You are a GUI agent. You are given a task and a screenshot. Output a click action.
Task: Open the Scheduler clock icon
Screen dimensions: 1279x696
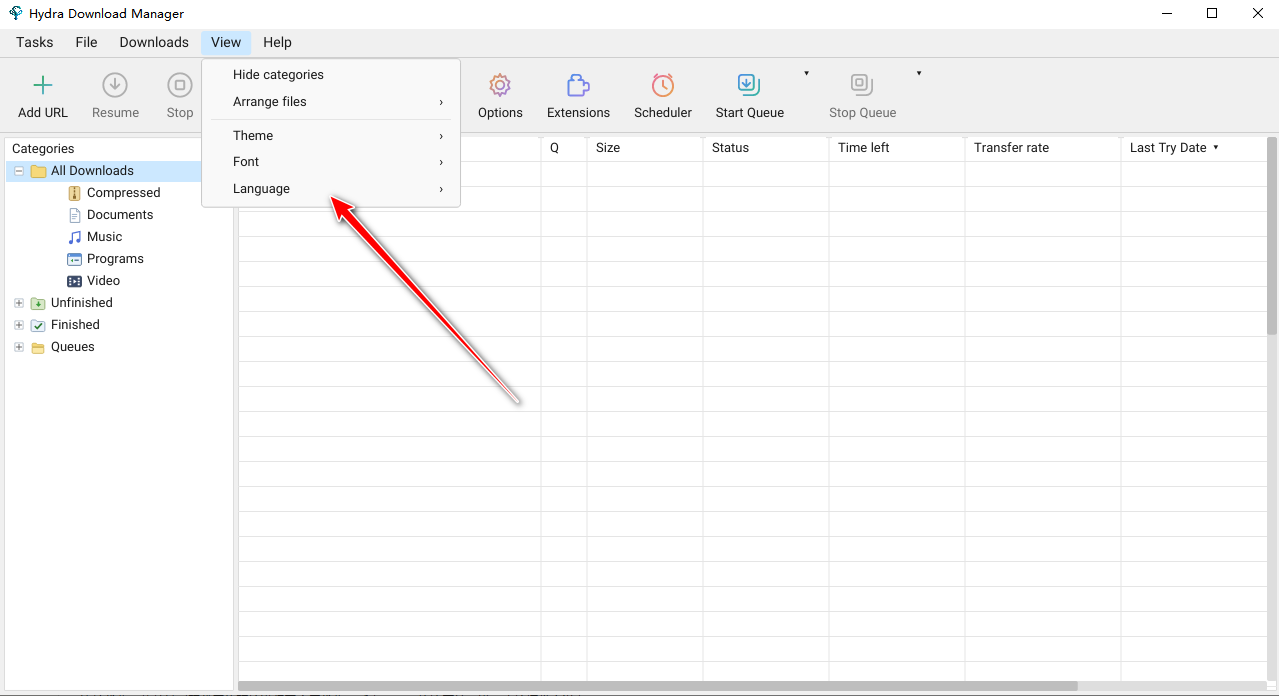[x=663, y=85]
